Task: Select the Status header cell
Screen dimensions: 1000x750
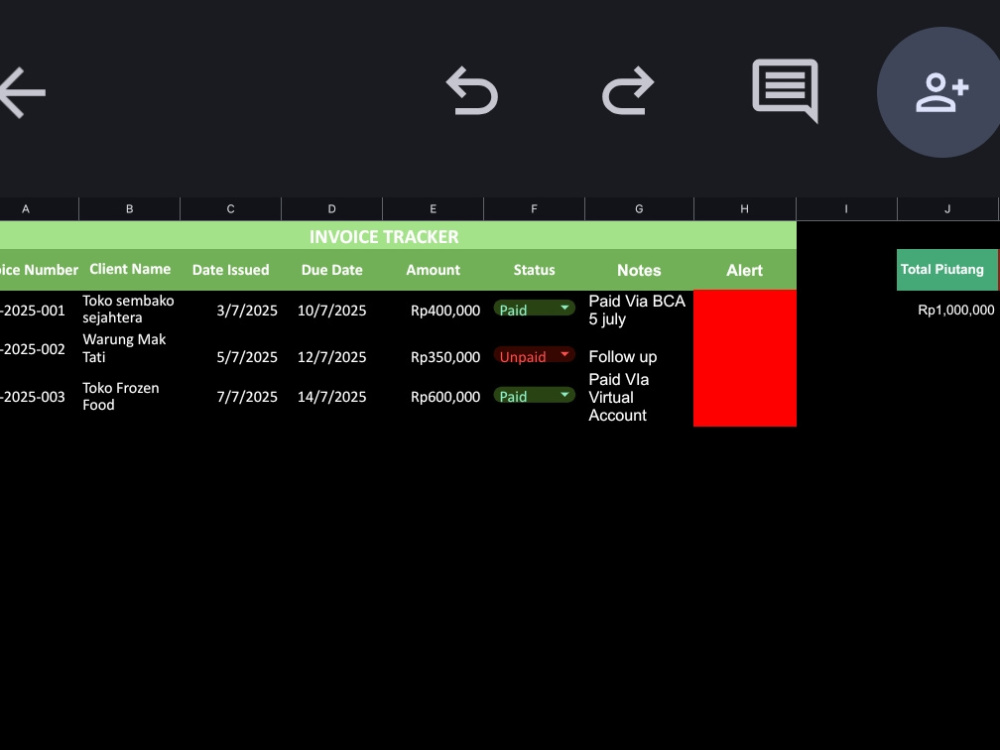Action: (534, 270)
